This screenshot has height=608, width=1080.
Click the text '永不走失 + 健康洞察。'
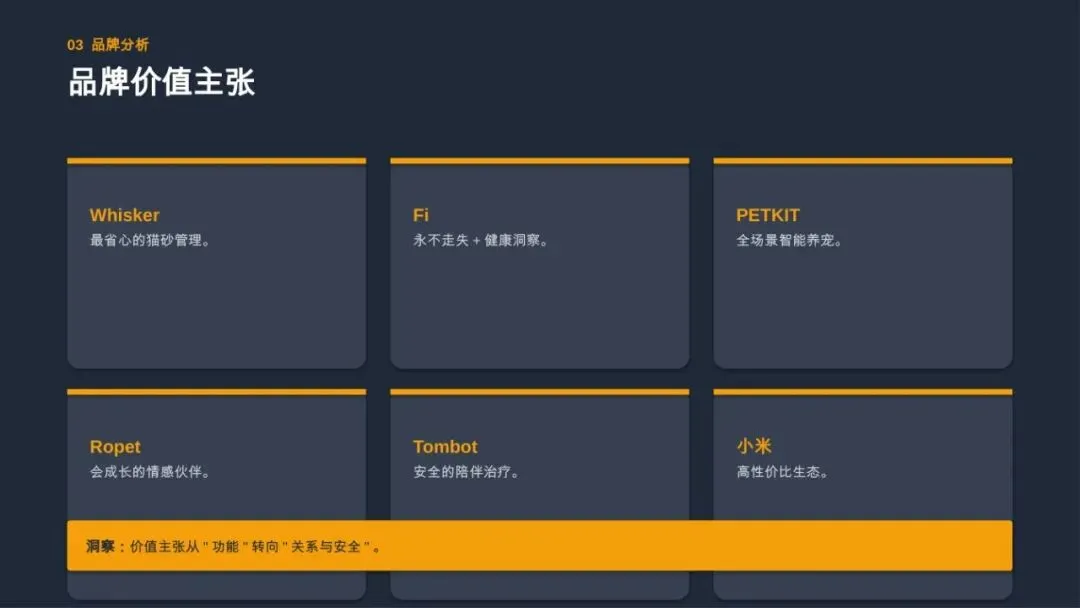480,240
